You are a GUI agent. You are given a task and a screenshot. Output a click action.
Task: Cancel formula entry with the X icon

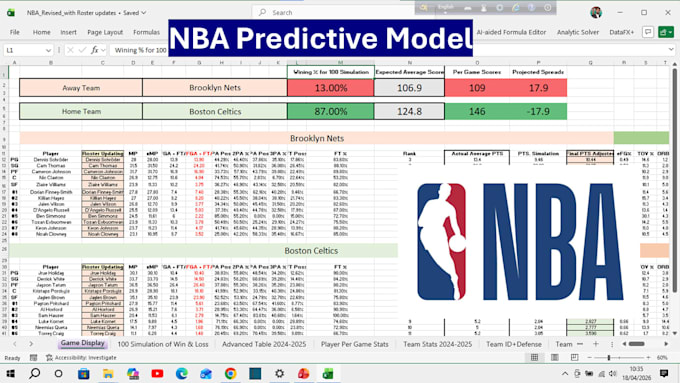click(x=70, y=50)
